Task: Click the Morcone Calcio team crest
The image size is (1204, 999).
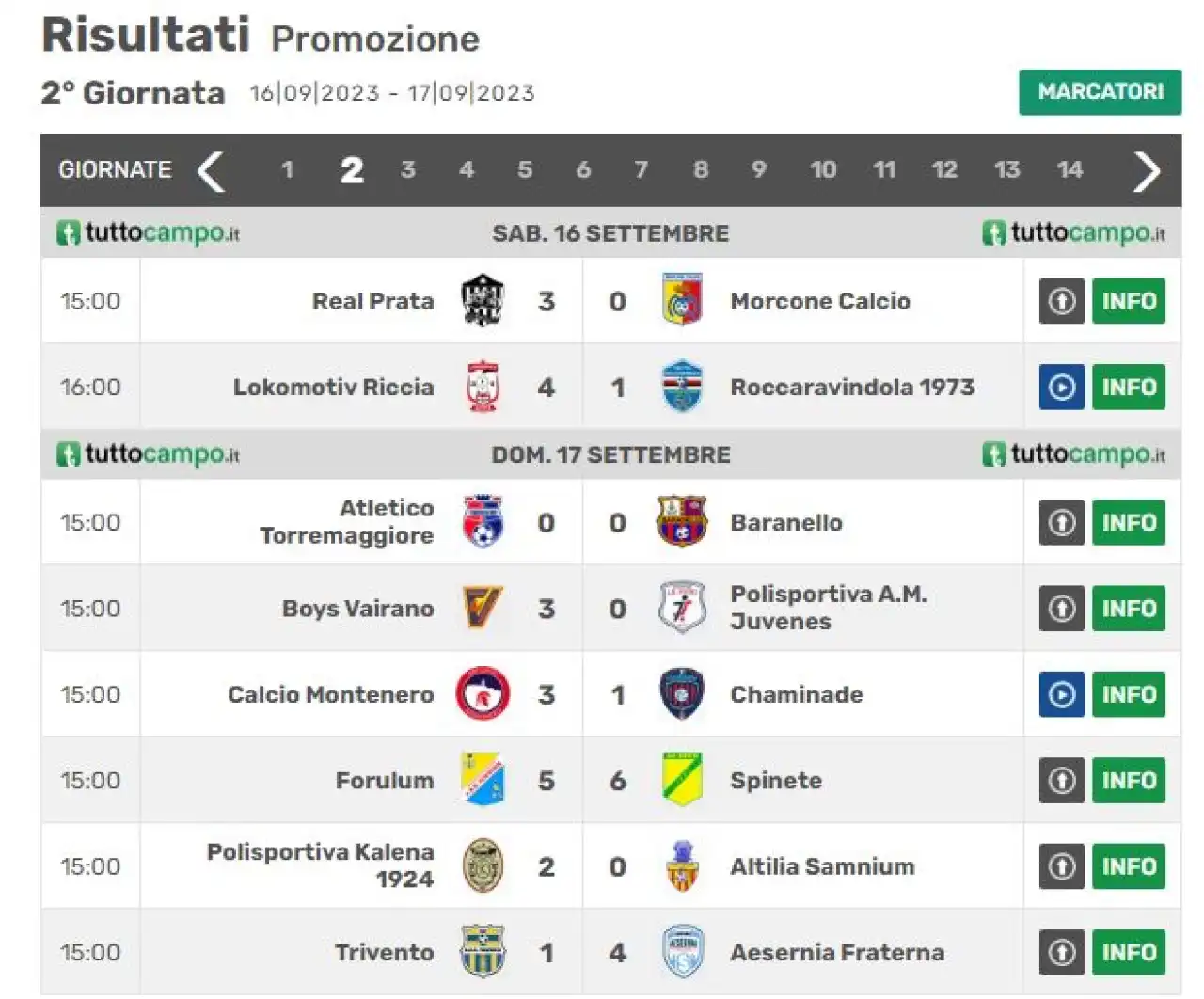Action: tap(682, 301)
